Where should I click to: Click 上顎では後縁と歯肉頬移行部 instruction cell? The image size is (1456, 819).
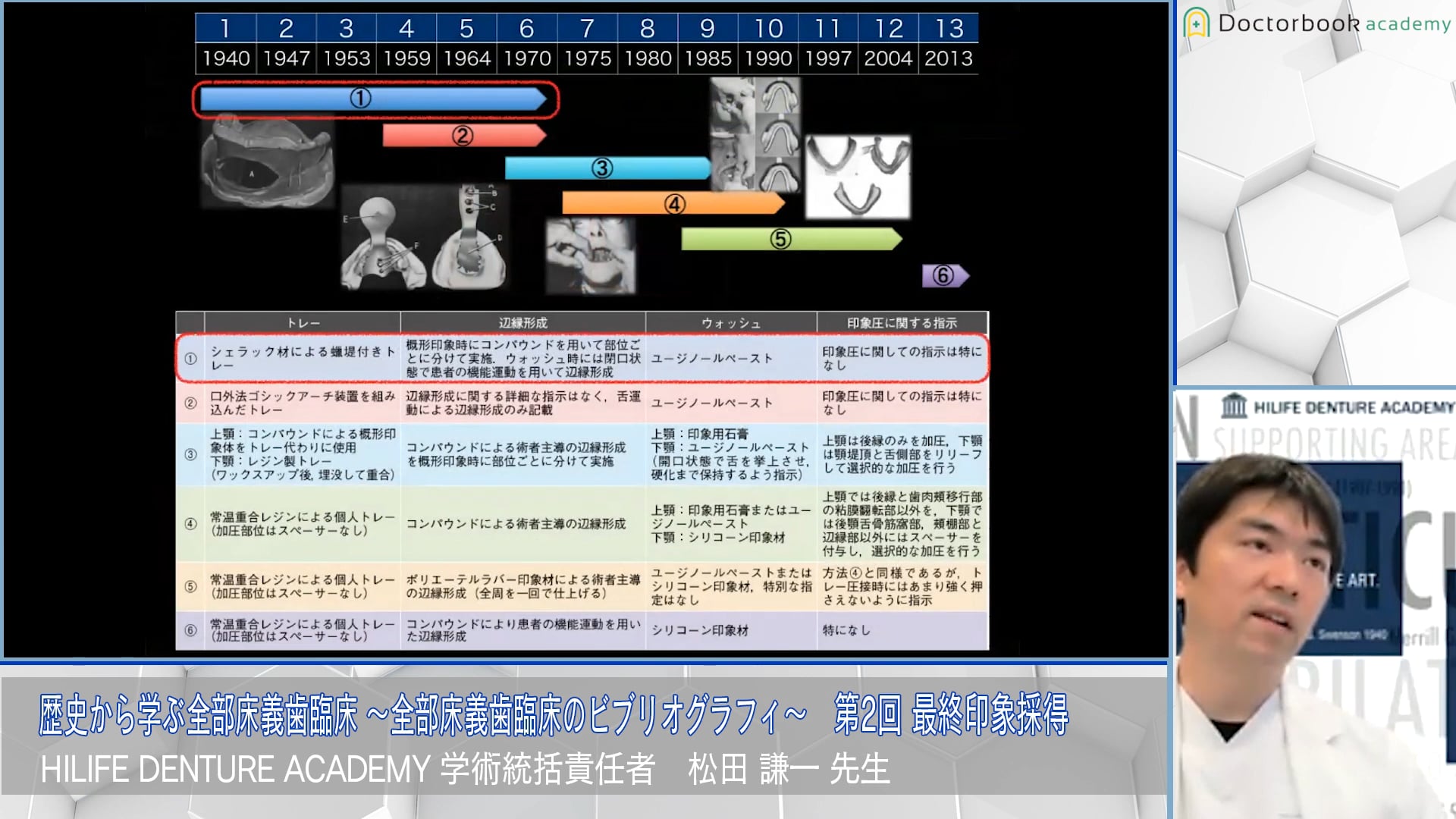pos(902,523)
